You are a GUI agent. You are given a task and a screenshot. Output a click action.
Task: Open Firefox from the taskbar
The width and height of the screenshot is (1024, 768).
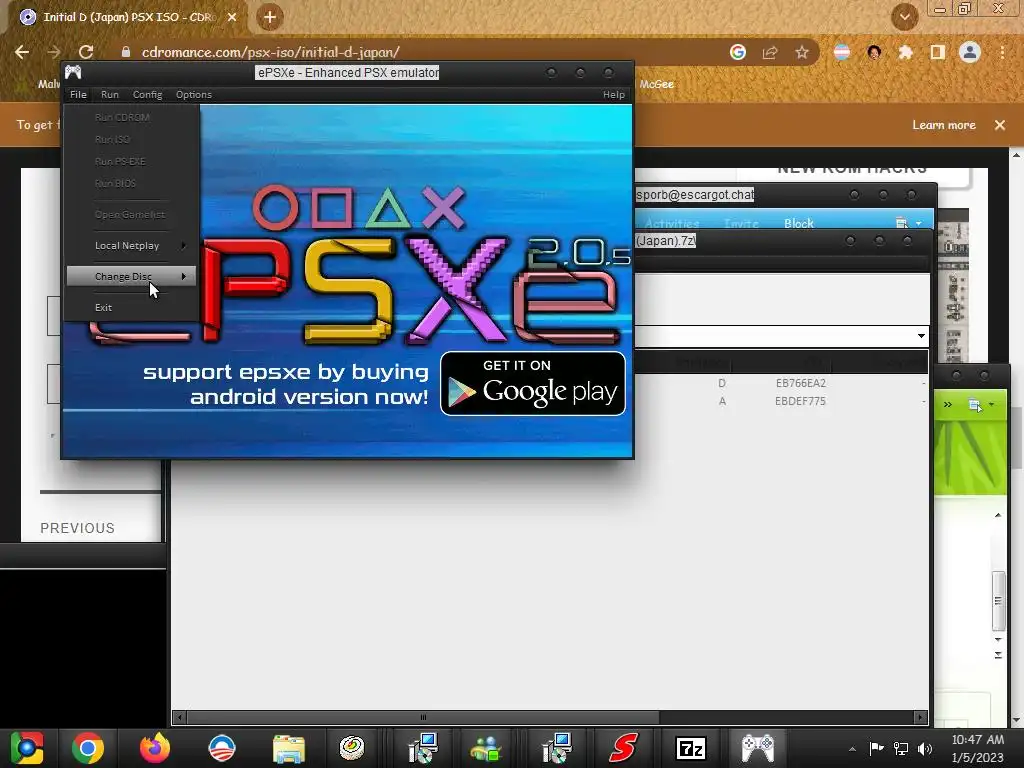(x=155, y=748)
